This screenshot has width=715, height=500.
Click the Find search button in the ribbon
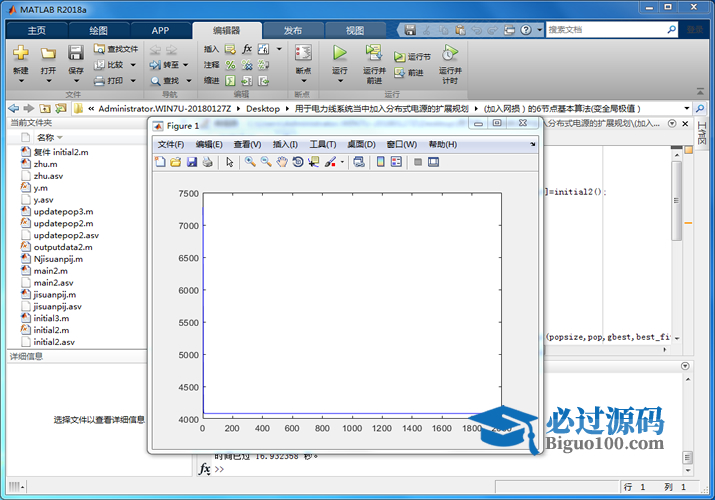[165, 81]
